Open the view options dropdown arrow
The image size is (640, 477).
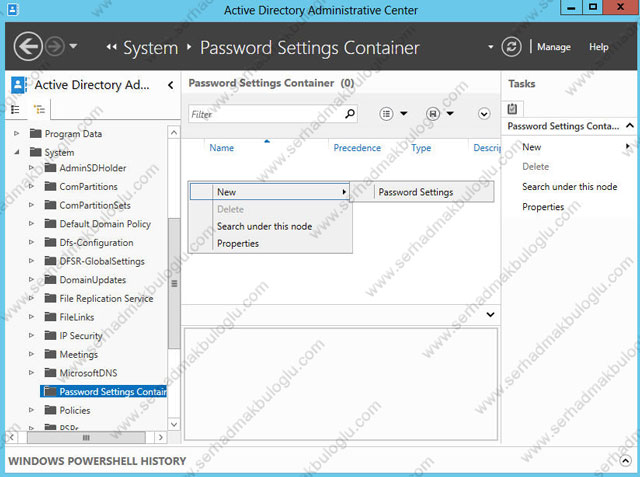point(404,113)
